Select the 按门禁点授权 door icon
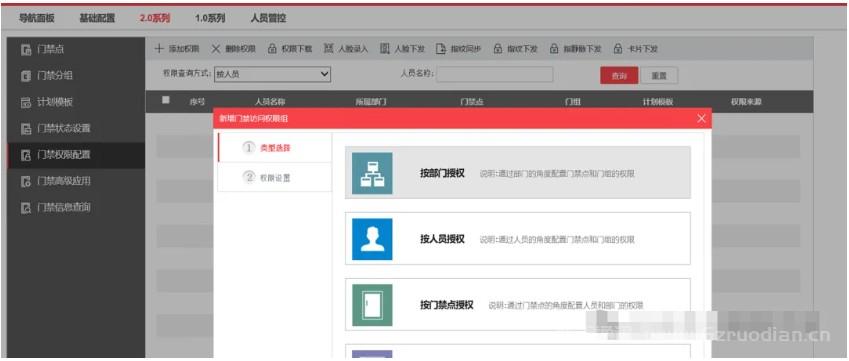This screenshot has height=361, width=849. pyautogui.click(x=372, y=305)
